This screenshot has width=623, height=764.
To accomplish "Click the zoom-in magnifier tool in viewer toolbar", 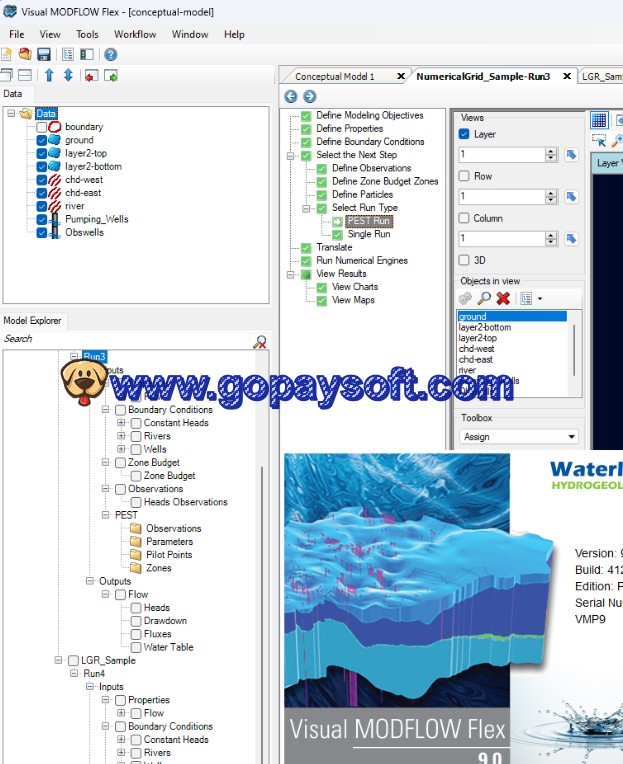I will point(617,141).
